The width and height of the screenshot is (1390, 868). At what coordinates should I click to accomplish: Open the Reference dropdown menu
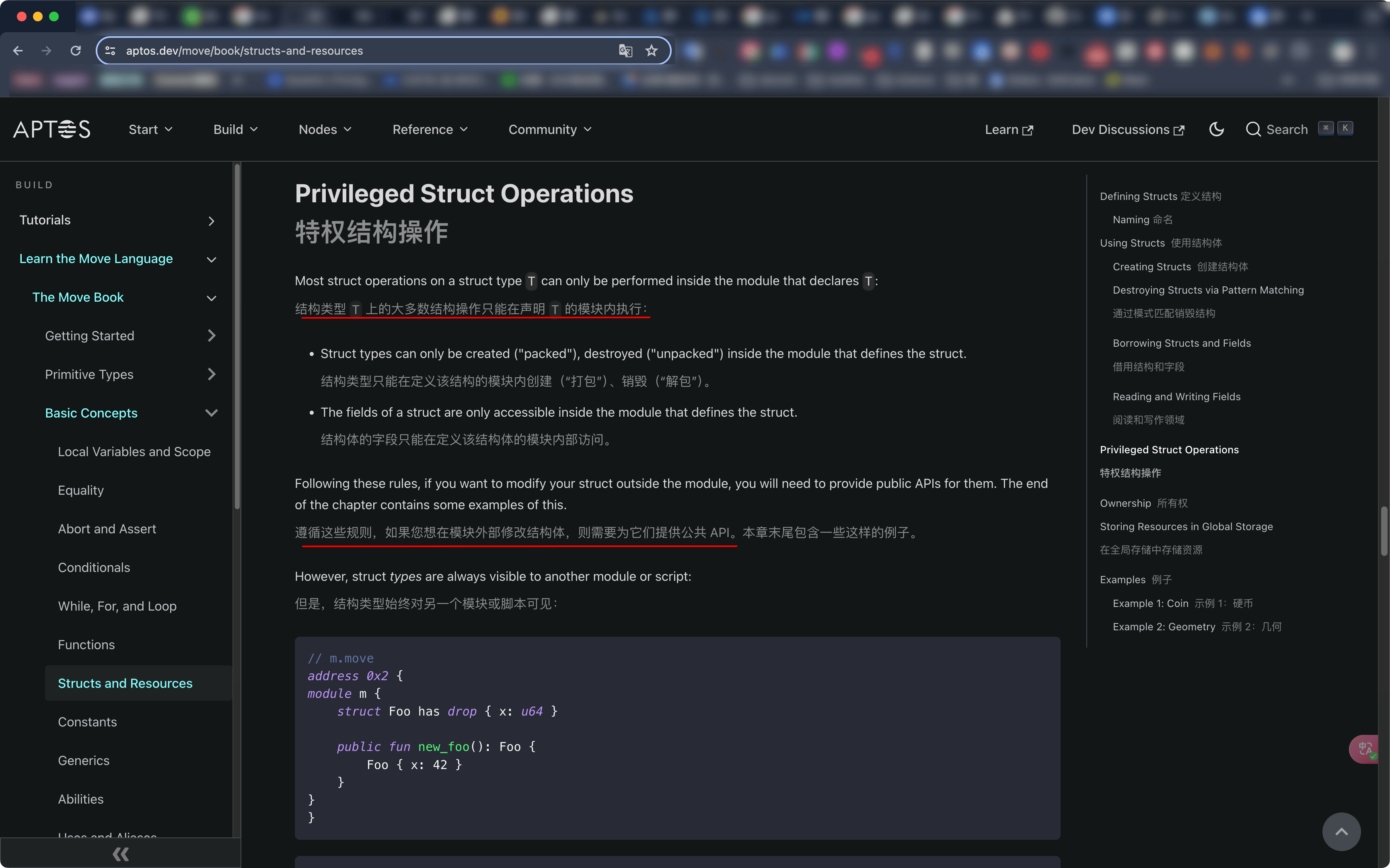point(430,129)
